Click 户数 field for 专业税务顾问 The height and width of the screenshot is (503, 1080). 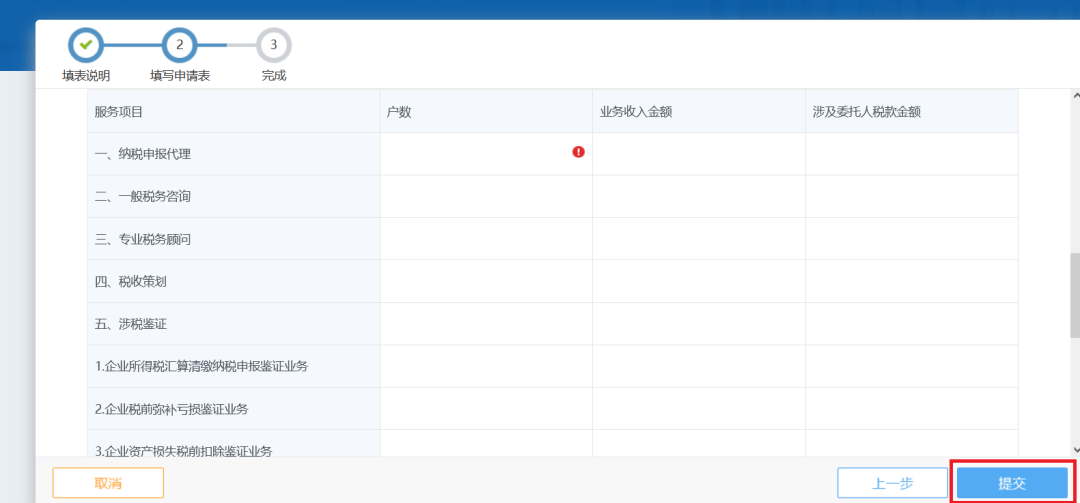point(486,239)
